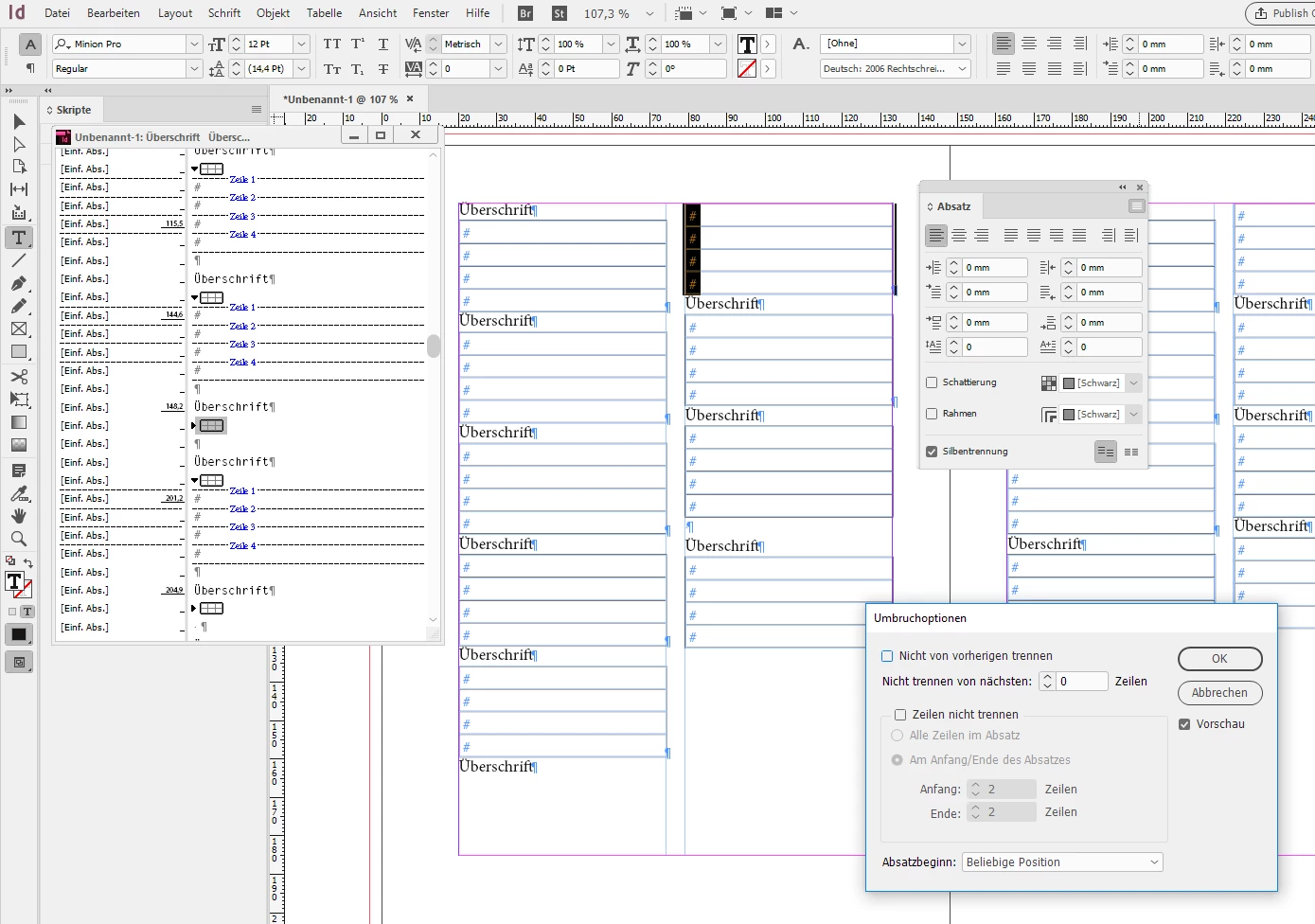
Task: Open the Datei menu
Action: (57, 13)
